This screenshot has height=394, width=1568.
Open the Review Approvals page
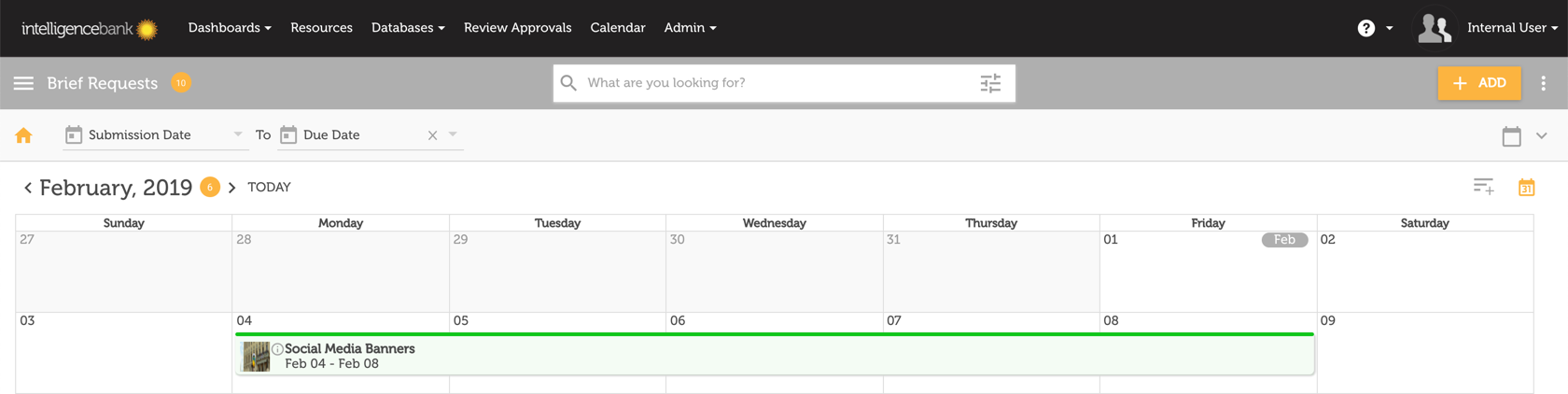(517, 28)
